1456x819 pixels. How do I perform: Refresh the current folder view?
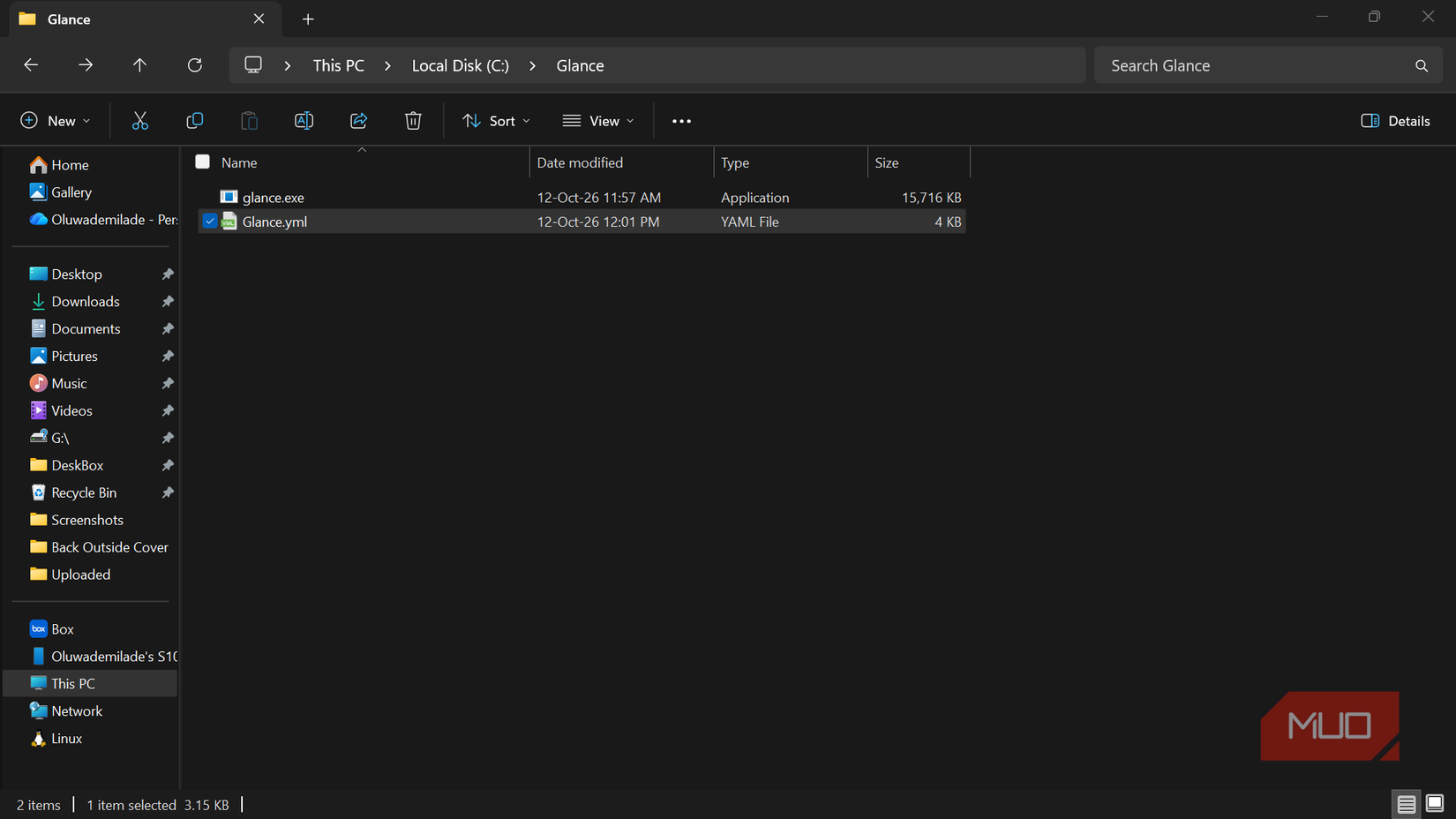[195, 65]
